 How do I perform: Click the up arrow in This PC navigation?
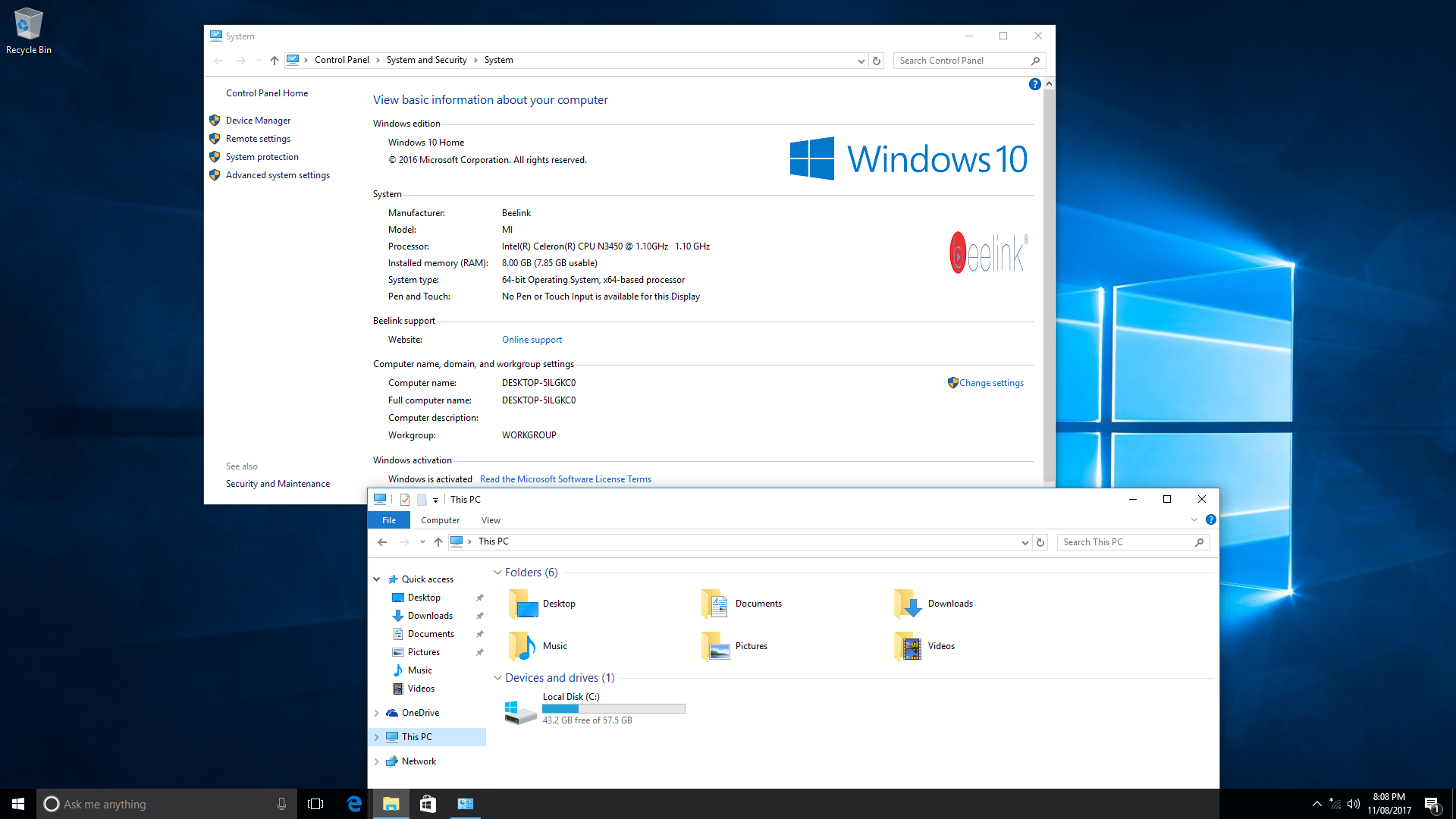tap(438, 542)
